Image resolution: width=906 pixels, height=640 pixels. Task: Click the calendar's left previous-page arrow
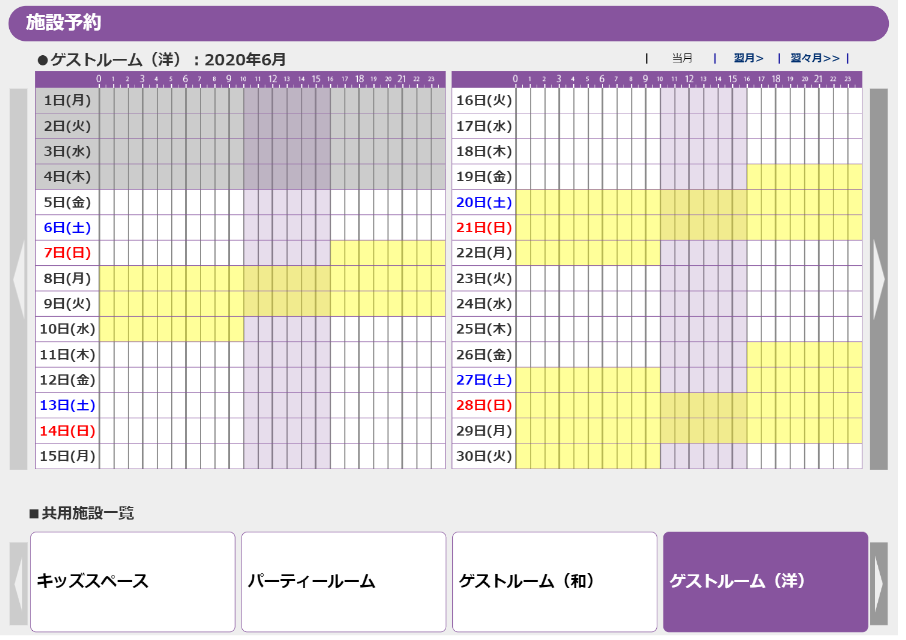(18, 279)
